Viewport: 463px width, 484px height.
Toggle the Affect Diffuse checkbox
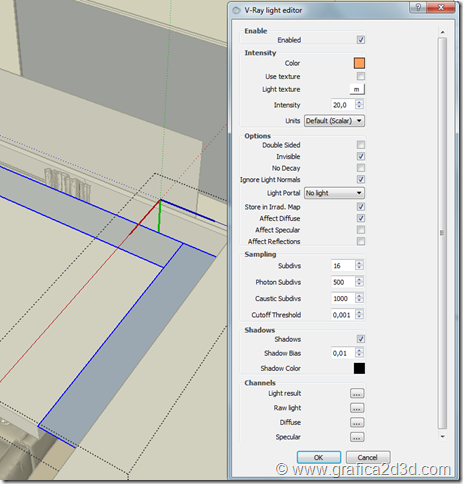coord(361,218)
